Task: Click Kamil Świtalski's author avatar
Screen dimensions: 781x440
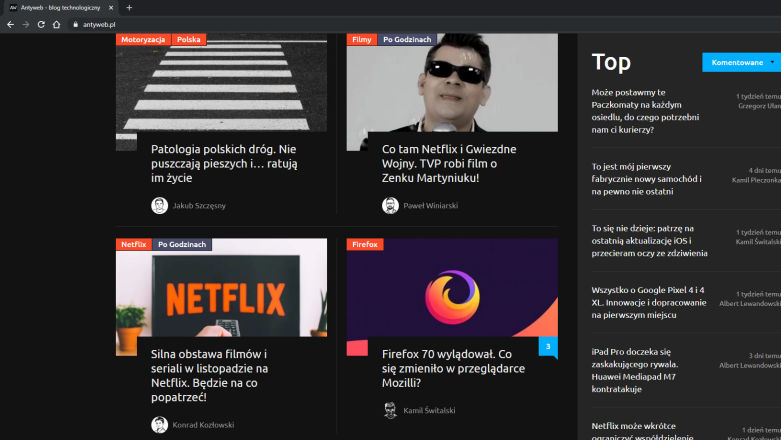Action: (390, 410)
